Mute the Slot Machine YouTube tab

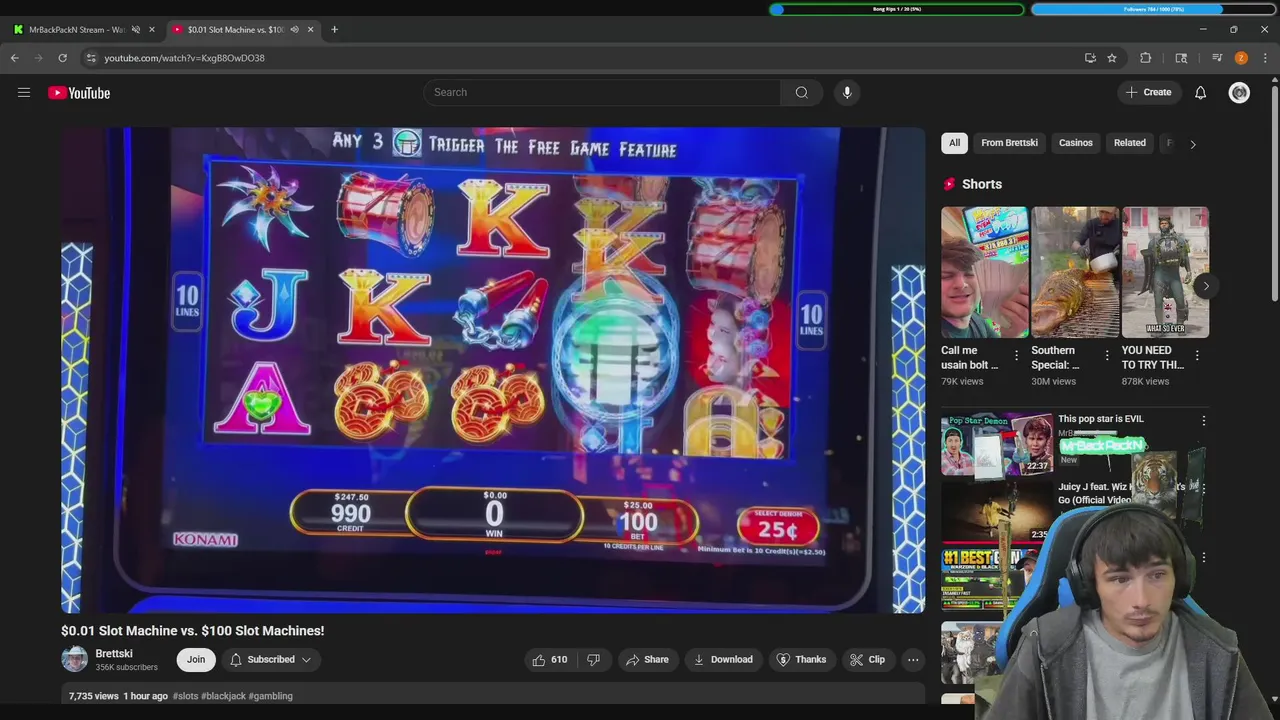[x=294, y=29]
